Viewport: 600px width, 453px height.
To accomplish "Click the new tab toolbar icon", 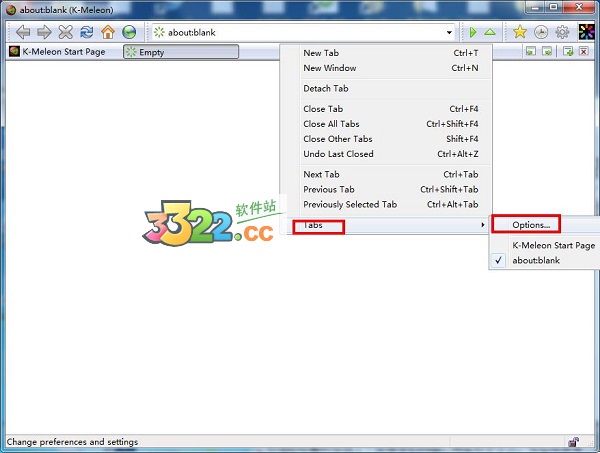I will point(568,51).
